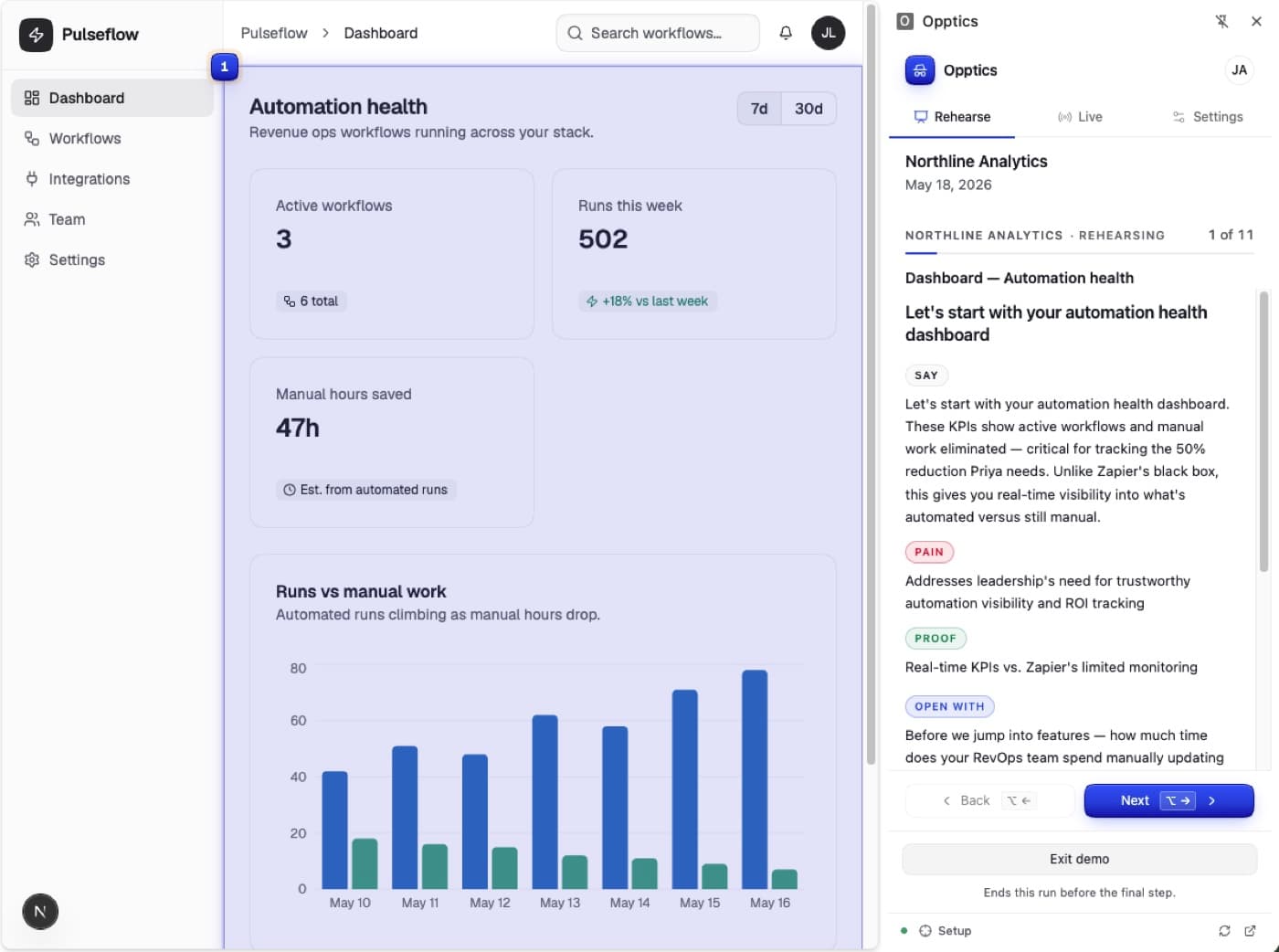Click the OPEN WITH tag label
This screenshot has height=952, width=1279.
[x=949, y=706]
